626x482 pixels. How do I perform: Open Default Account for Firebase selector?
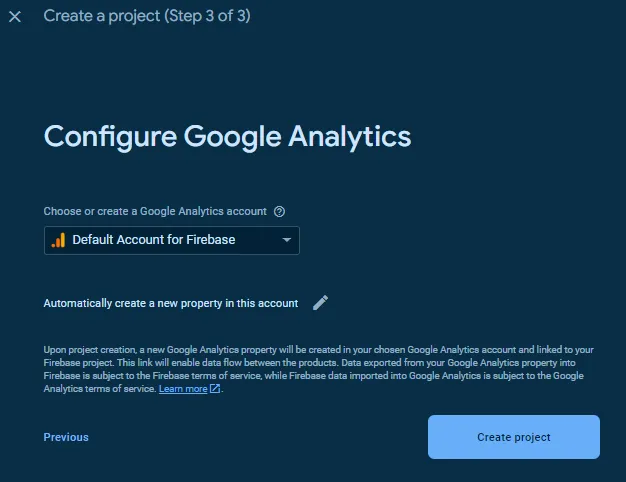coord(172,240)
